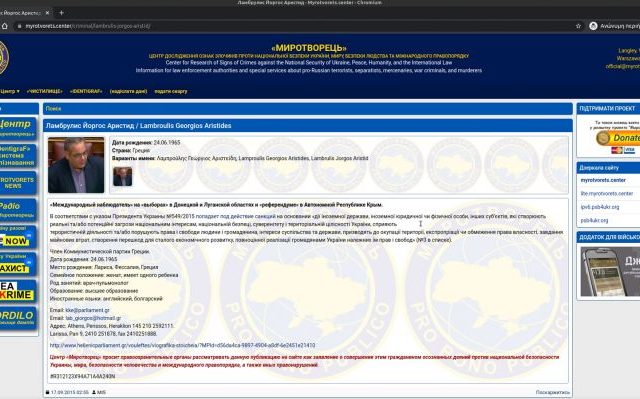This screenshot has width=640, height=399.
Task: Click the record hash code at the bottom
Action: tap(82, 376)
